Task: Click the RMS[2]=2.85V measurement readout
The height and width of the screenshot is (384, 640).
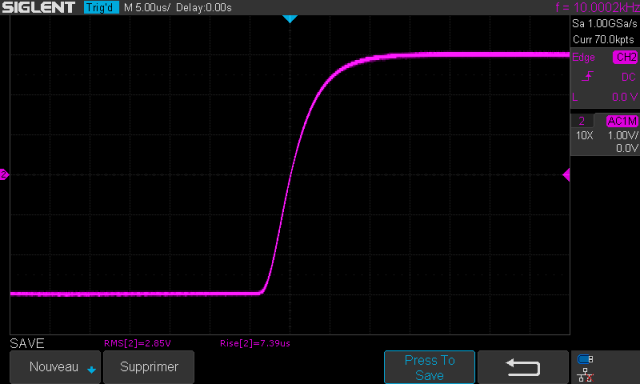Action: pyautogui.click(x=138, y=343)
